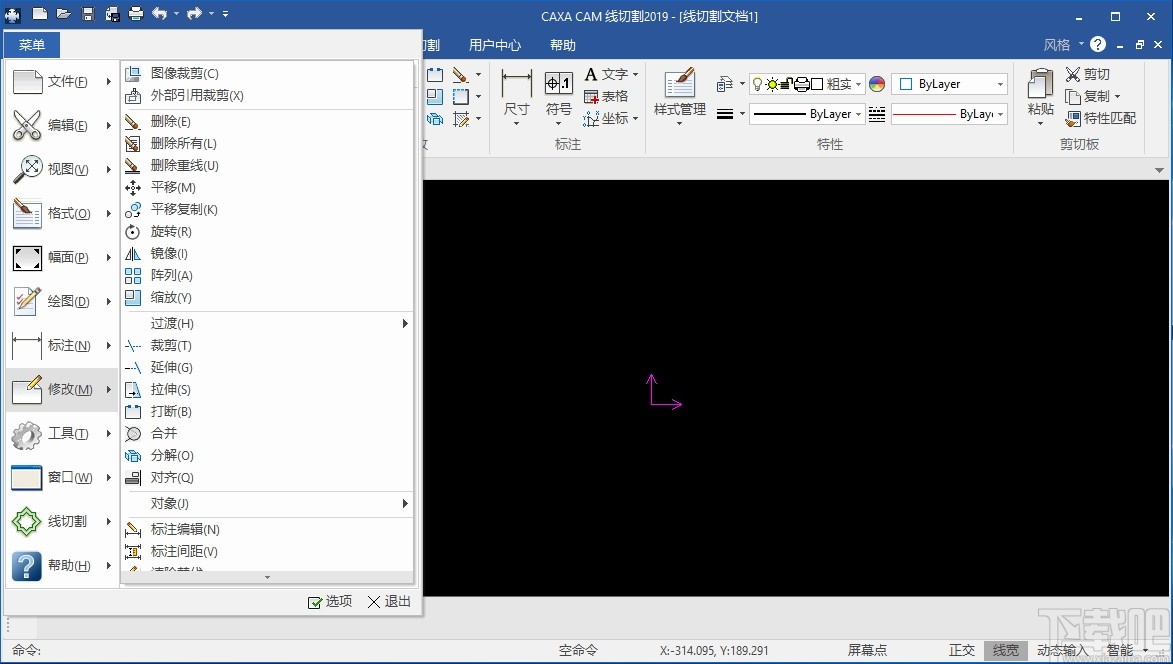This screenshot has width=1173, height=664.
Task: Choose Rotate 旋转(R)
Action: coord(267,232)
